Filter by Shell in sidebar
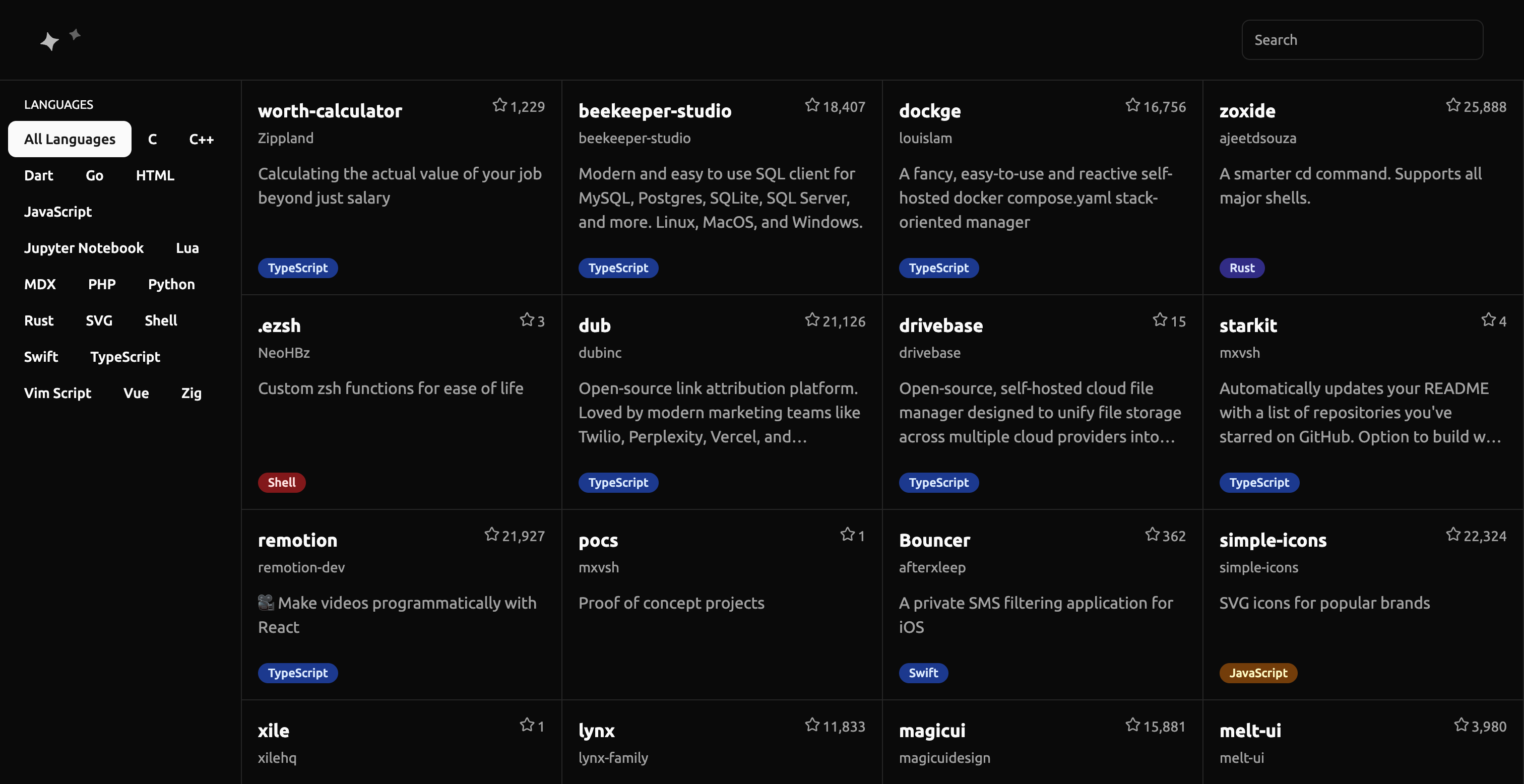This screenshot has height=784, width=1524. 161,320
